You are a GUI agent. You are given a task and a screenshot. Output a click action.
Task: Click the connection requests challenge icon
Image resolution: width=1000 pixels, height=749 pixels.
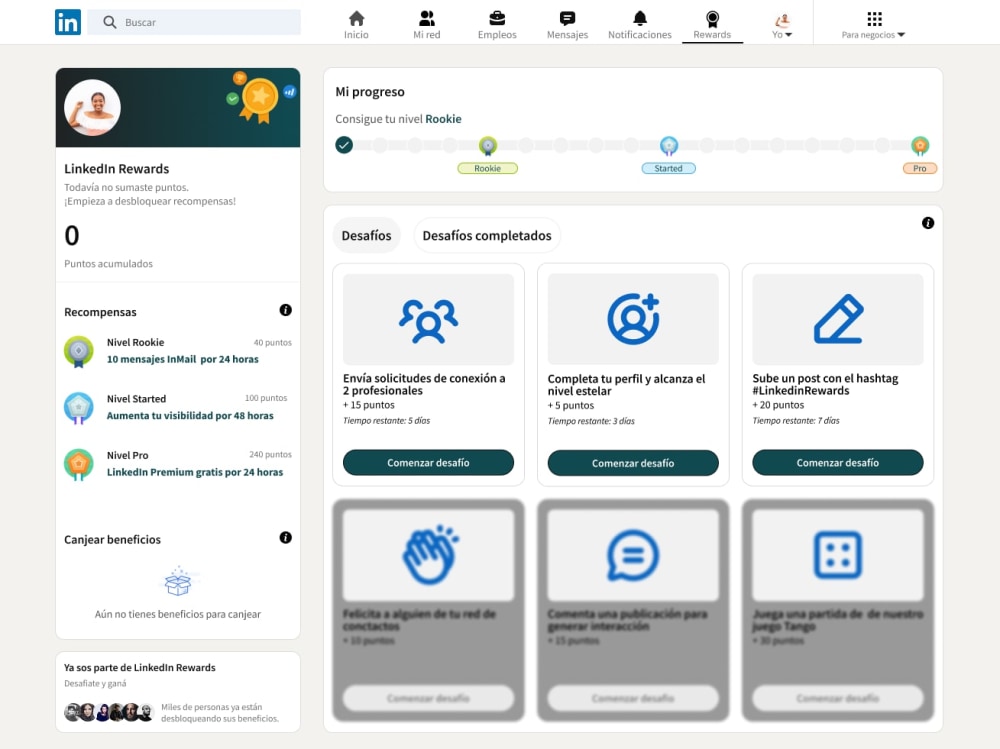click(429, 320)
